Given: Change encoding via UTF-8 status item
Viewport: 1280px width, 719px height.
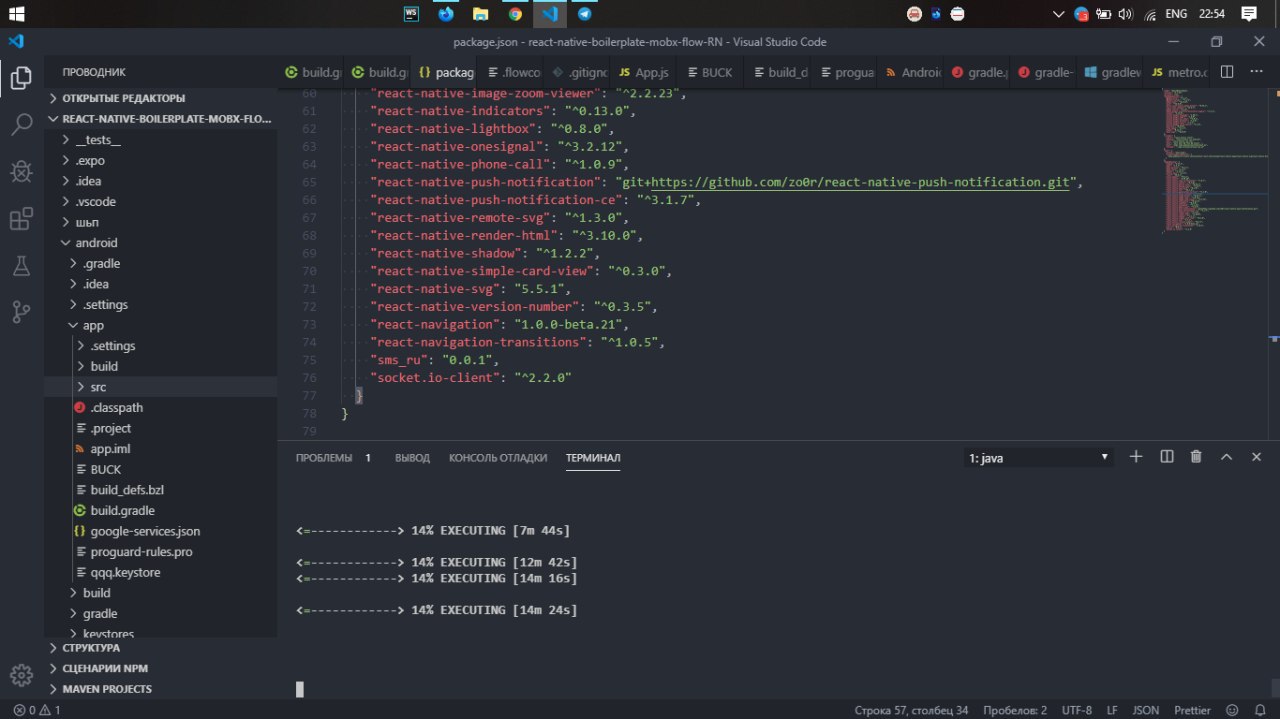Looking at the screenshot, I should pos(1076,710).
